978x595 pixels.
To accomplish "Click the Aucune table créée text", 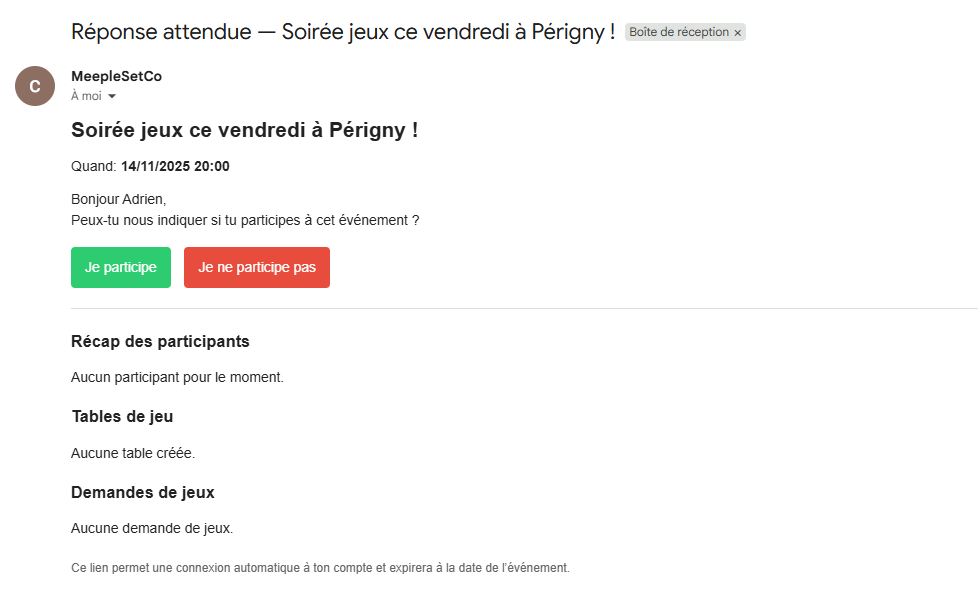I will [133, 453].
